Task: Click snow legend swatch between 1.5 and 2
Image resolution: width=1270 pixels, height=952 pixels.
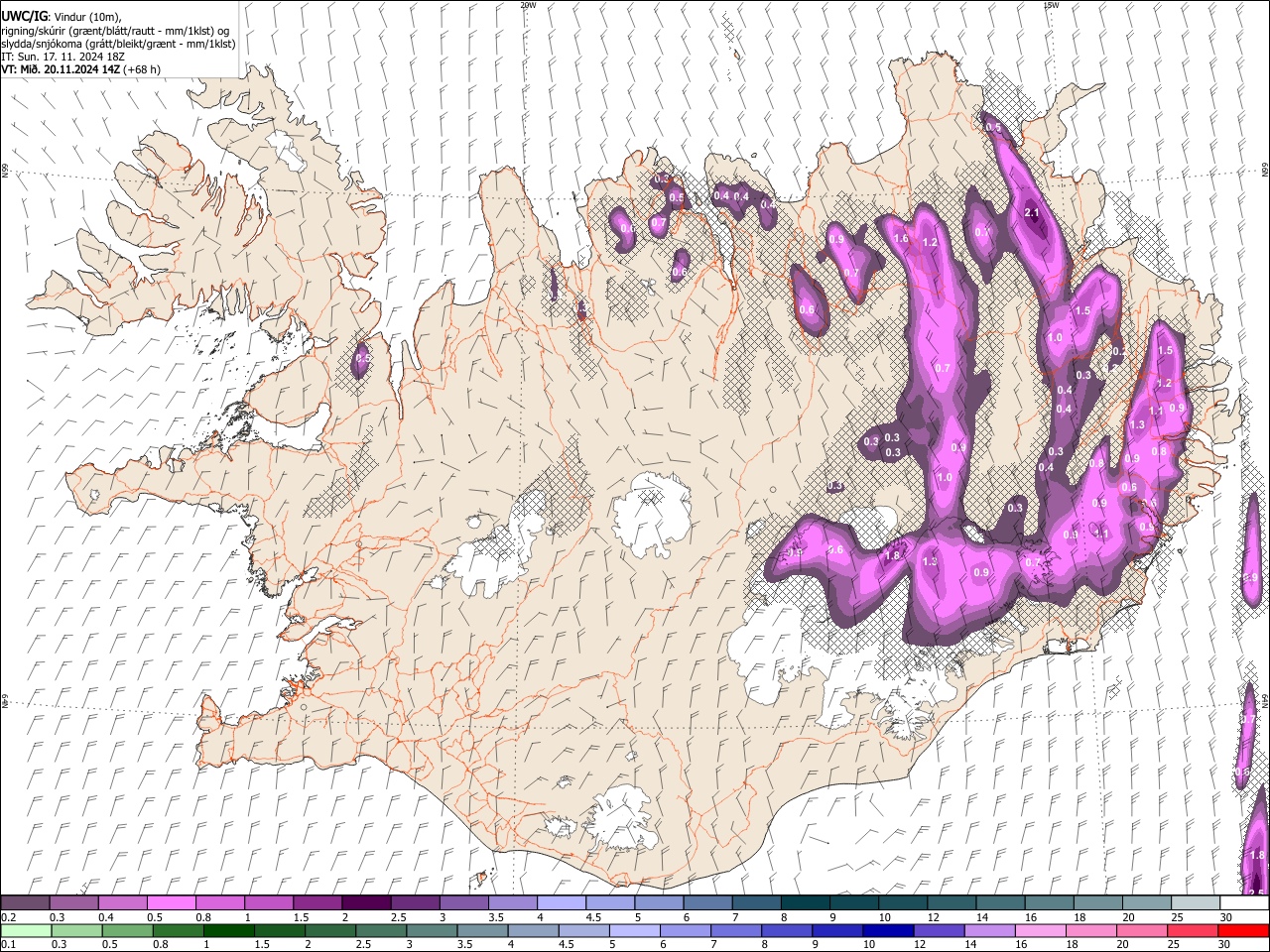Action: (317, 902)
